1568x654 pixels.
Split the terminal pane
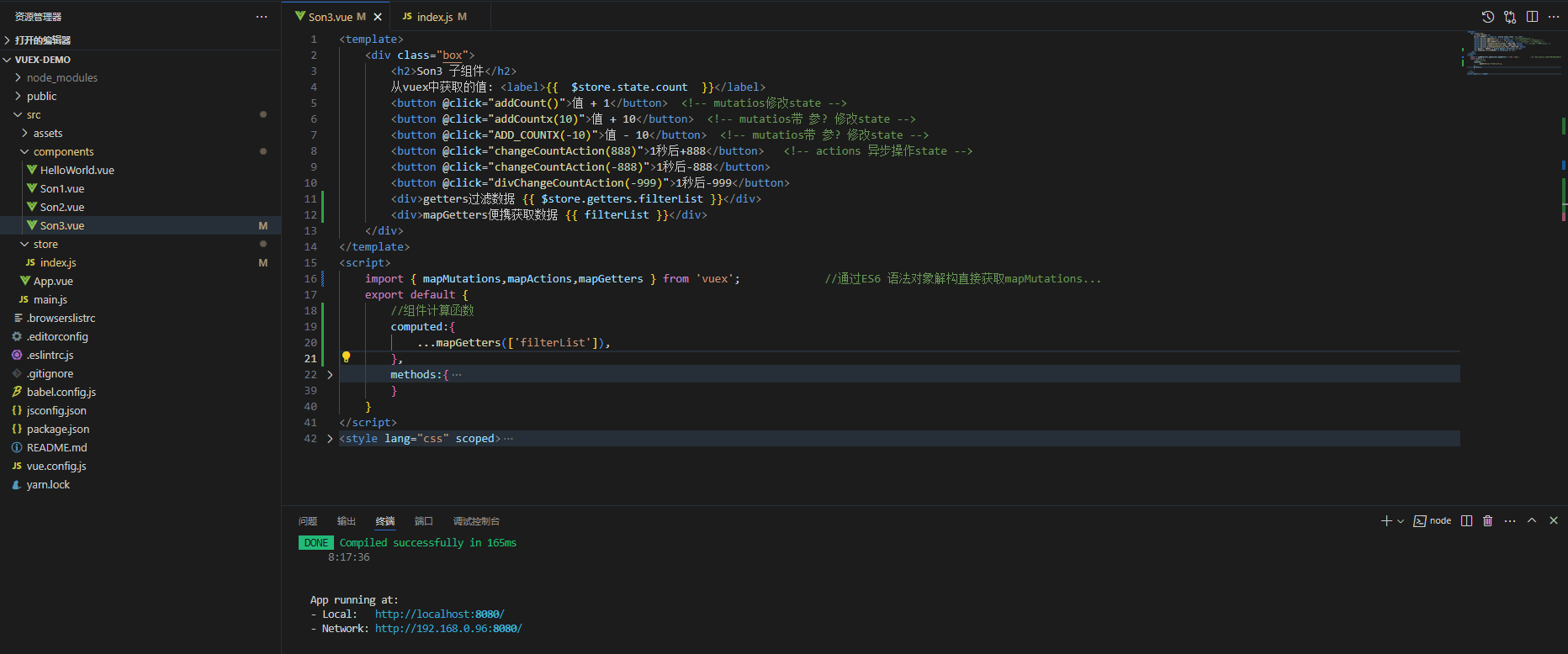[1467, 521]
